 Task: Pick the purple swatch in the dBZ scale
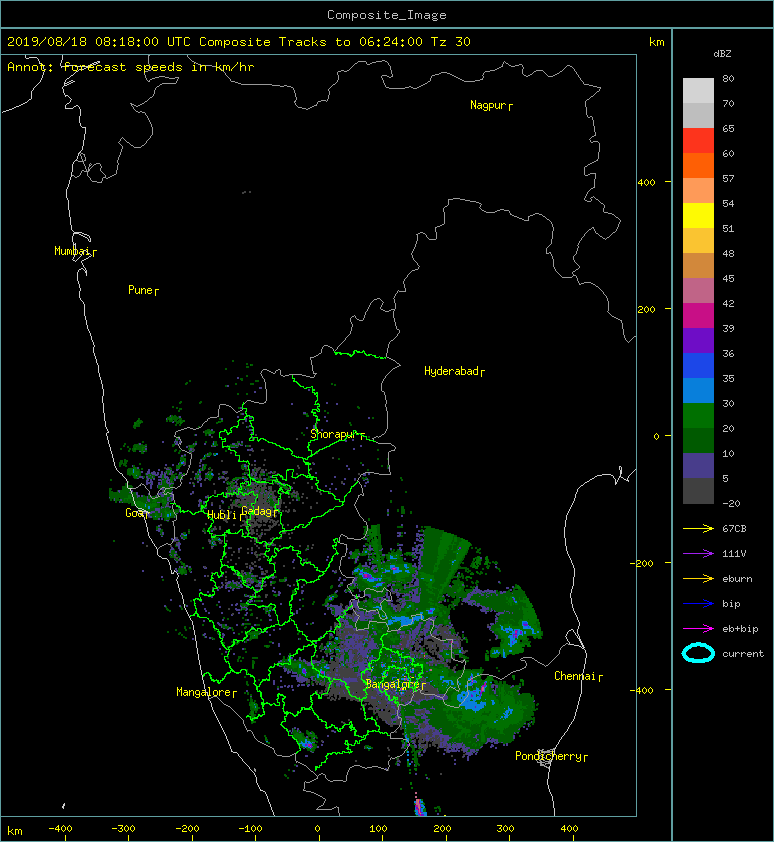click(698, 340)
